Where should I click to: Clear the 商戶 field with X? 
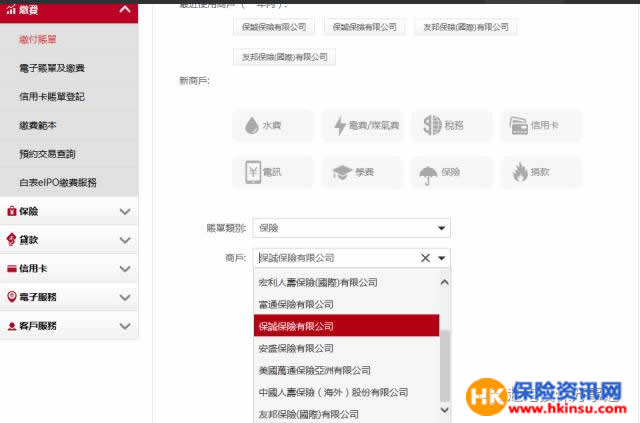425,258
